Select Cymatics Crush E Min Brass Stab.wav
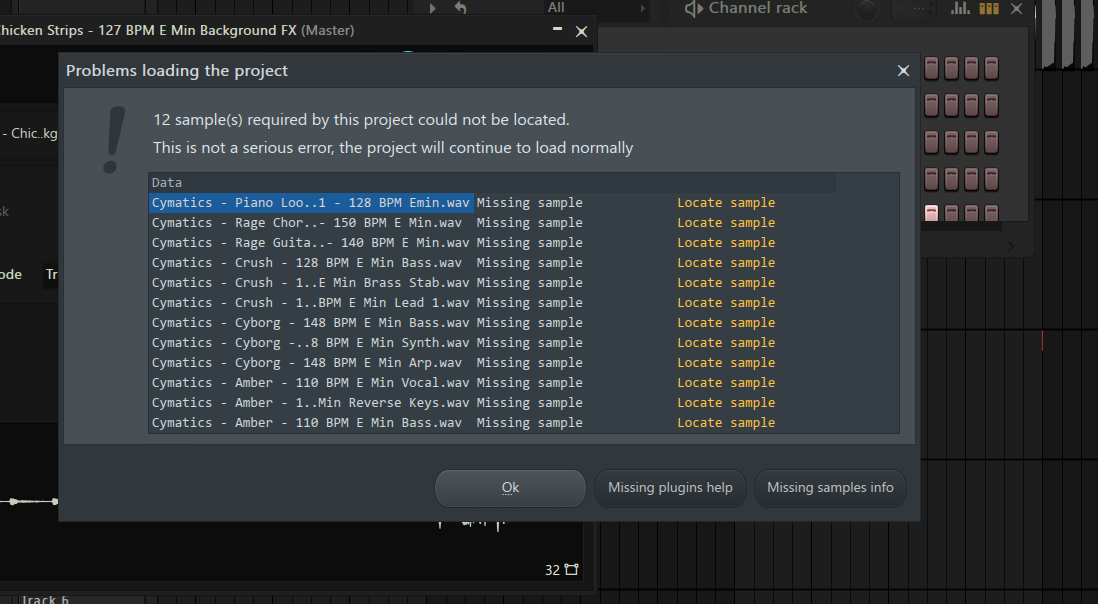Screen dimensions: 1098x604 pyautogui.click(x=310, y=283)
